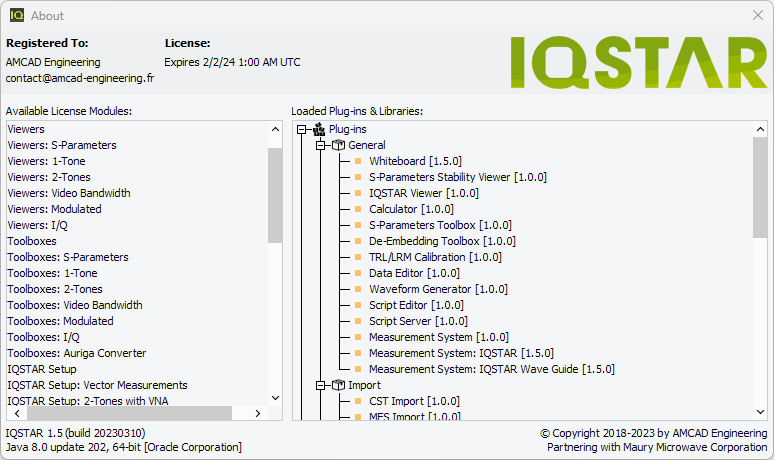Select 'TRL/LRM Calibration [1.0.0]' tree item

(x=435, y=257)
